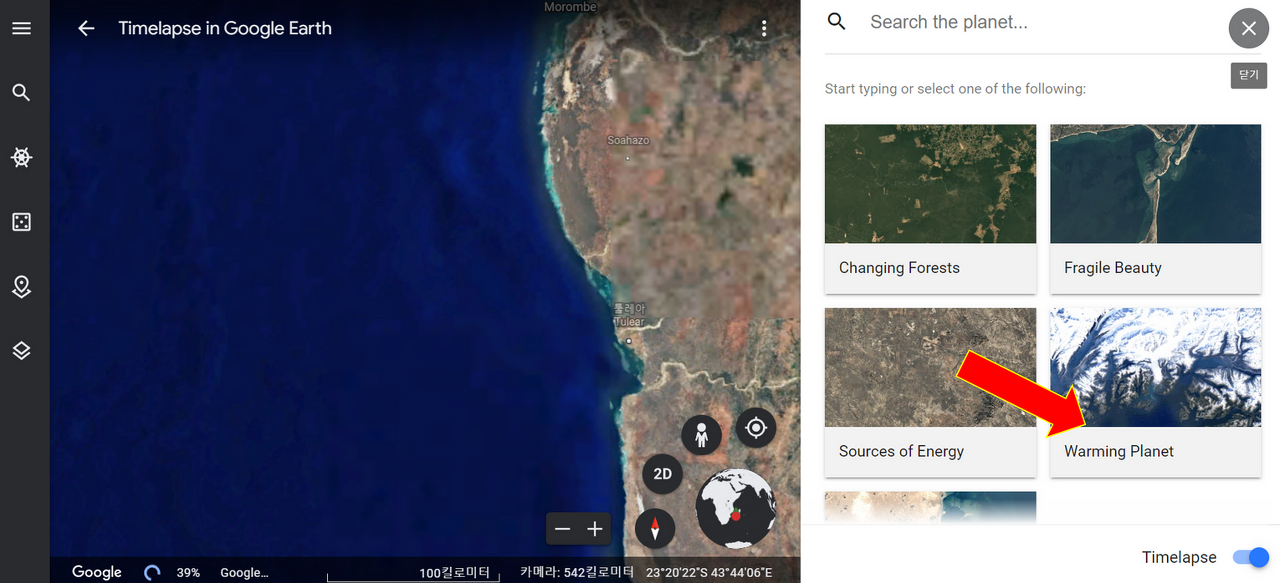
Task: Go back with the arrow beside Timelapse title
Action: click(86, 28)
